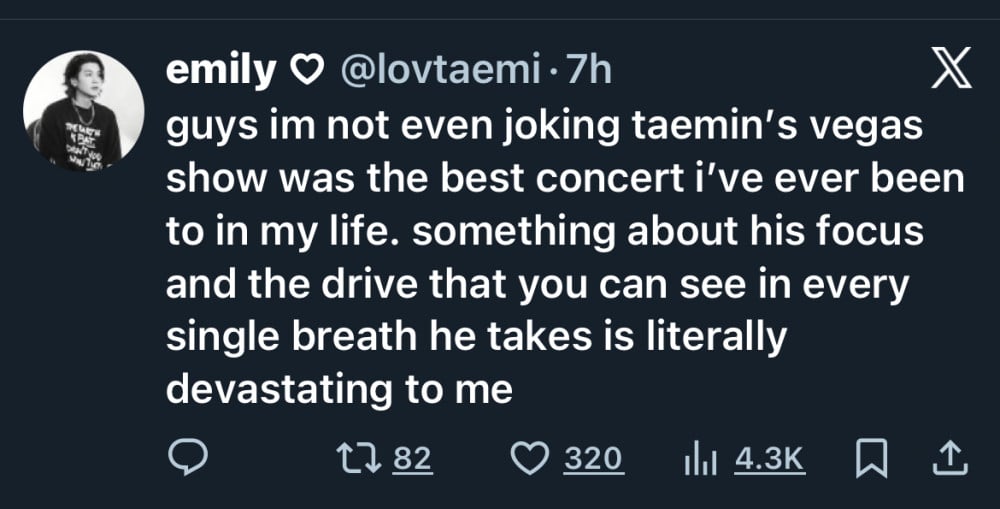Image resolution: width=1000 pixels, height=509 pixels.
Task: Click the display name emily
Action: [220, 70]
